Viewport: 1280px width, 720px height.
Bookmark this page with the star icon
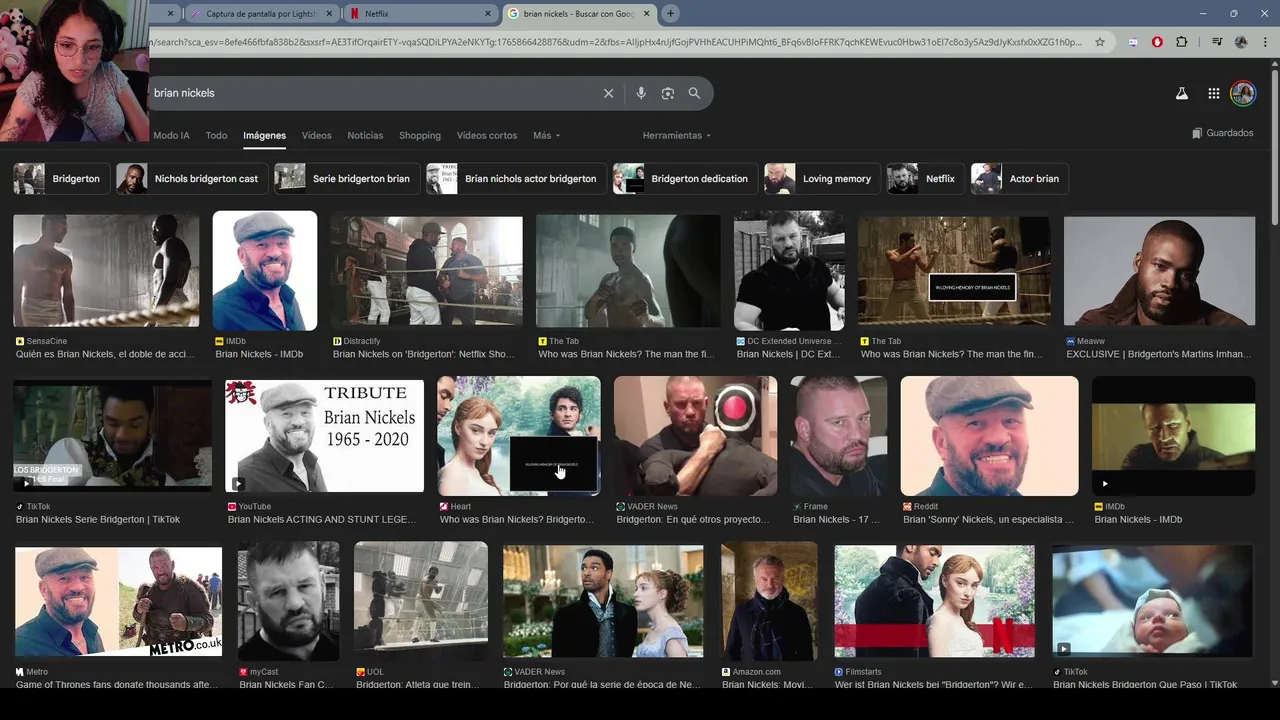pyautogui.click(x=1100, y=42)
